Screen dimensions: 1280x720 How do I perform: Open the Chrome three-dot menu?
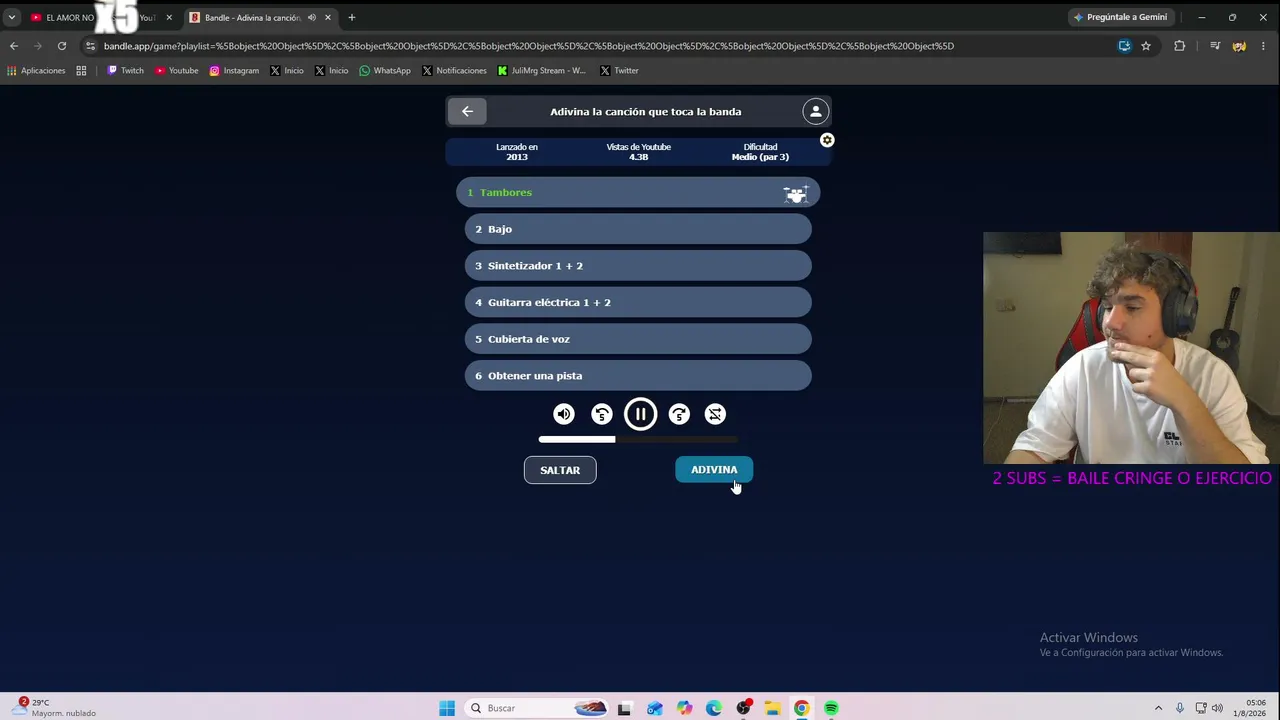(x=1264, y=46)
